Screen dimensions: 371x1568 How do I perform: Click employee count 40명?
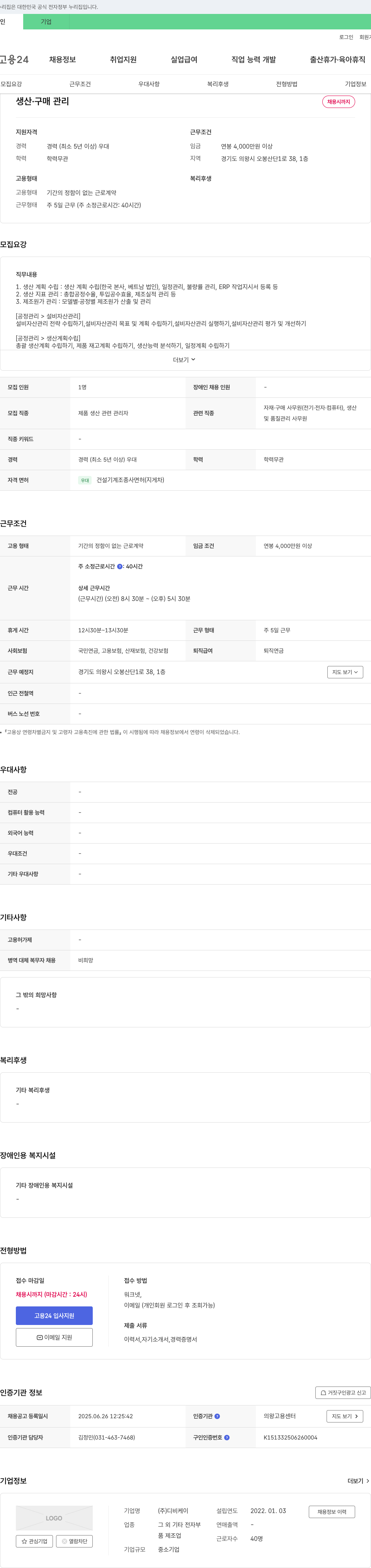[257, 1538]
